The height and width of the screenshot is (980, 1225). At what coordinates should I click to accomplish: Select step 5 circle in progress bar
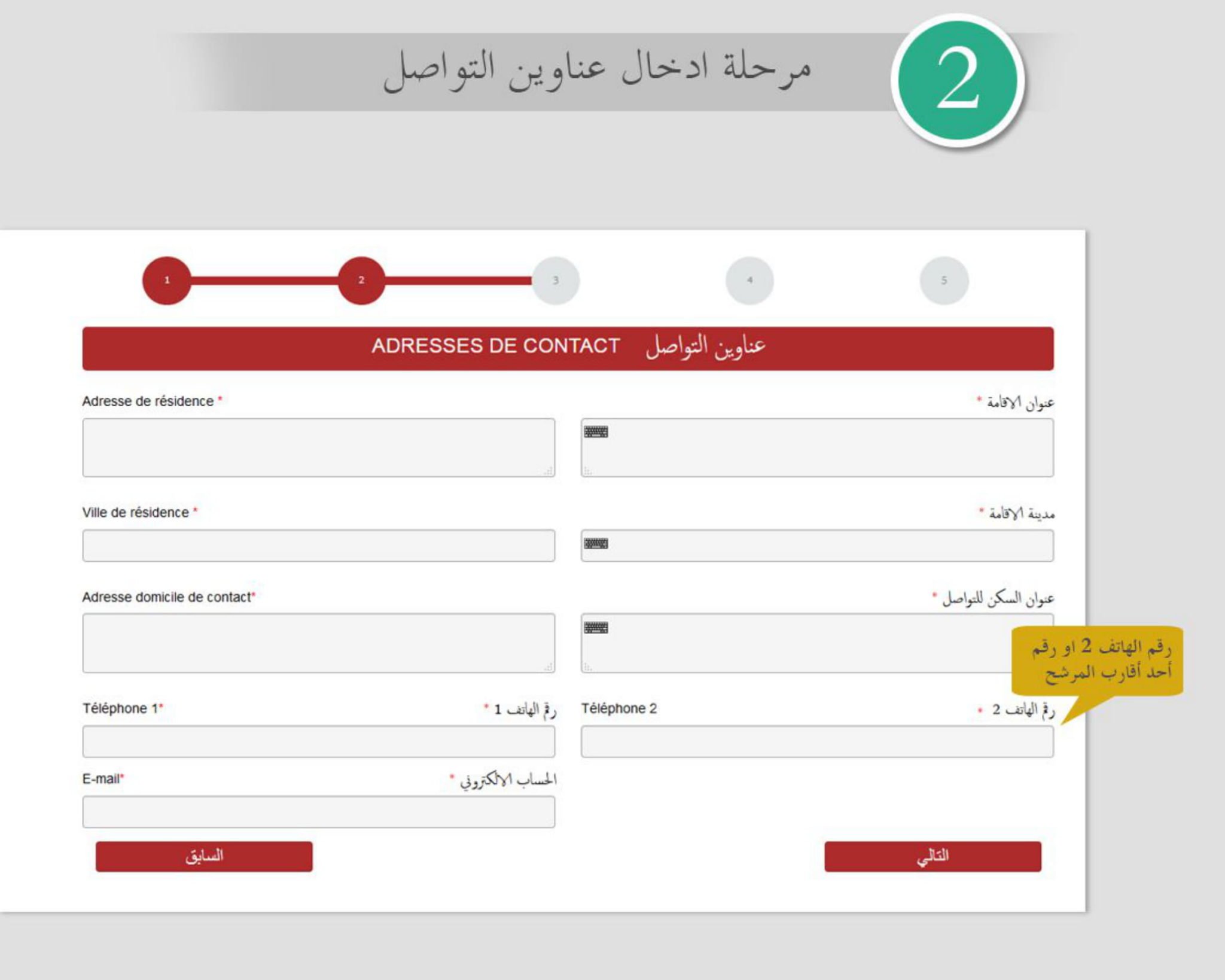click(x=944, y=280)
